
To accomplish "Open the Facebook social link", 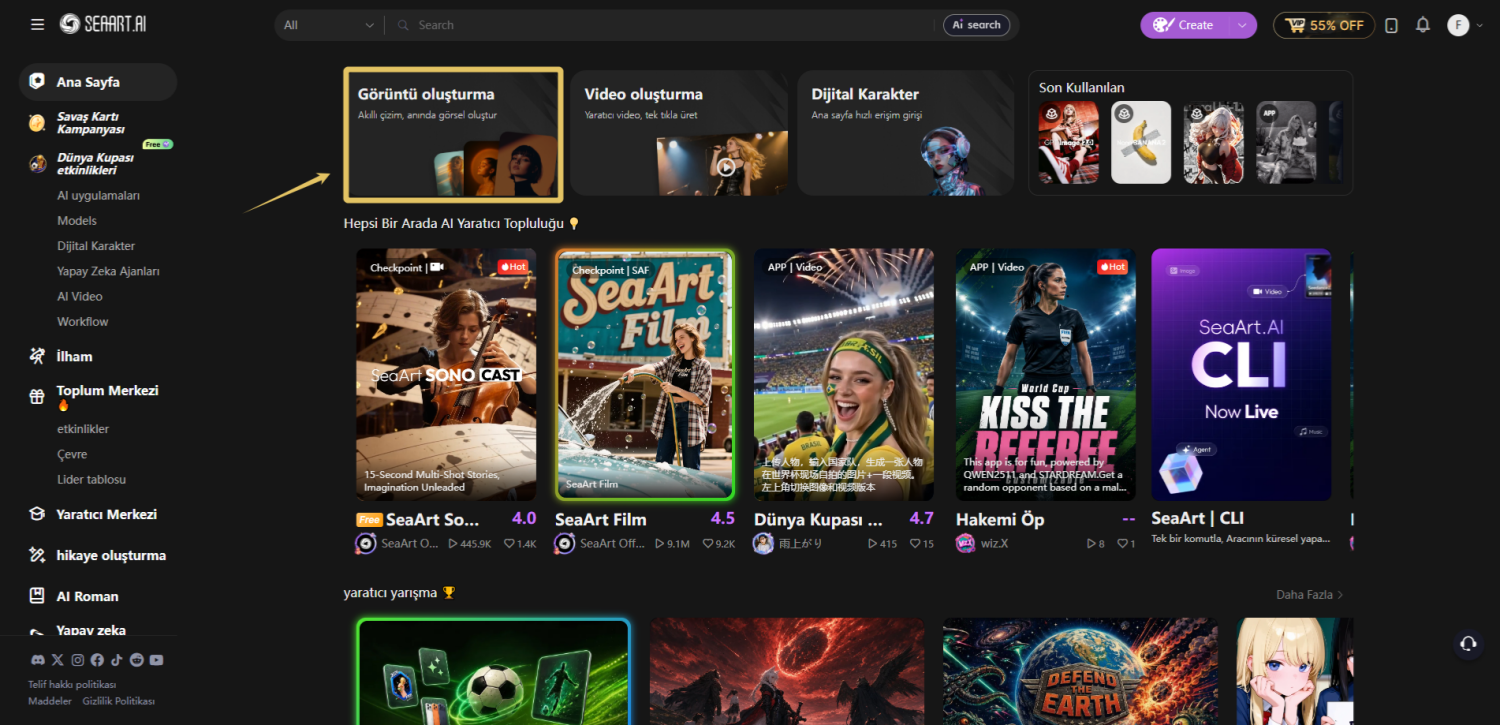I will pyautogui.click(x=97, y=660).
